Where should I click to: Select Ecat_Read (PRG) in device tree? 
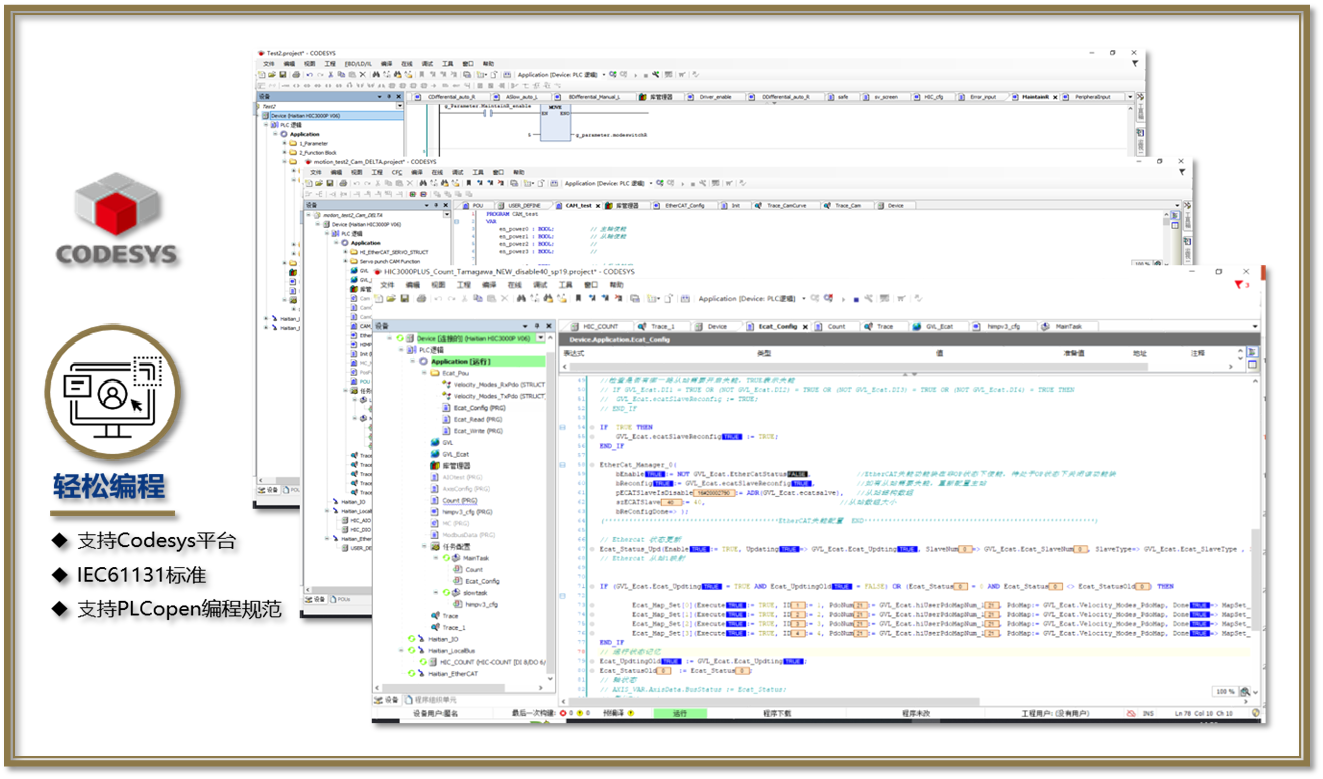point(472,419)
